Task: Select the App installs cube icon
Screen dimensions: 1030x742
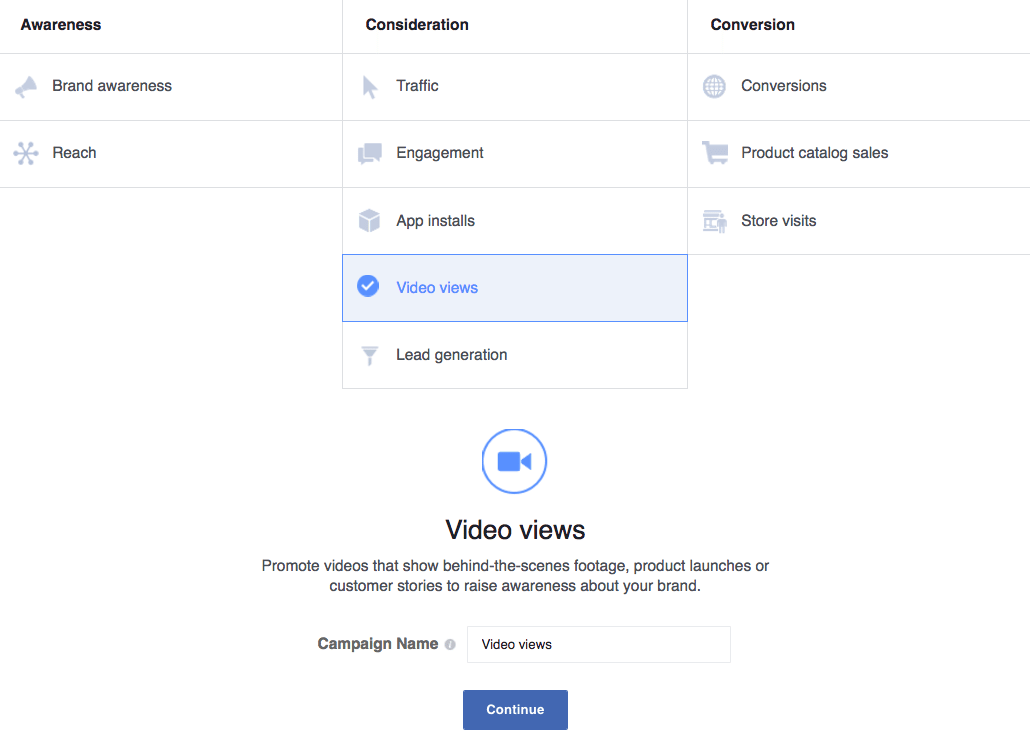Action: click(369, 220)
